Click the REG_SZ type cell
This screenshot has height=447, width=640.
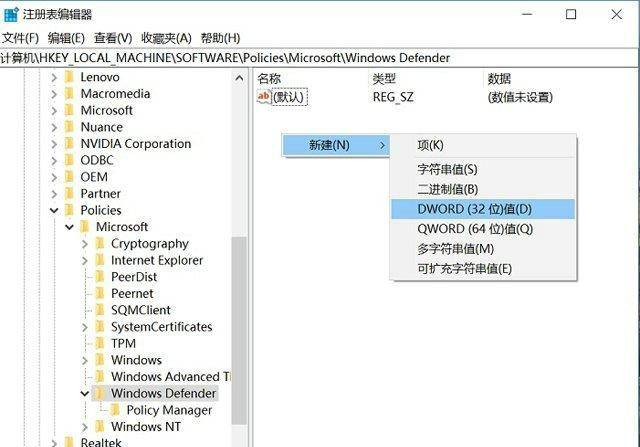pyautogui.click(x=393, y=97)
